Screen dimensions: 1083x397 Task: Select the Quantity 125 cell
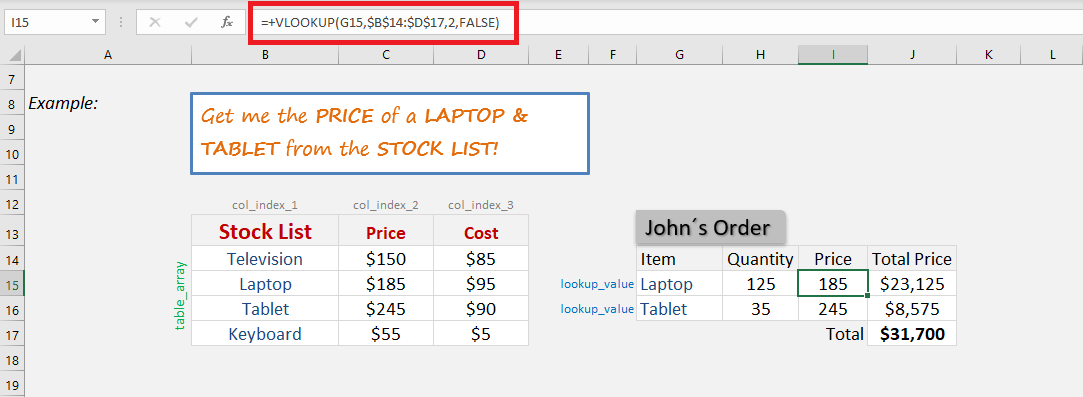click(x=760, y=284)
